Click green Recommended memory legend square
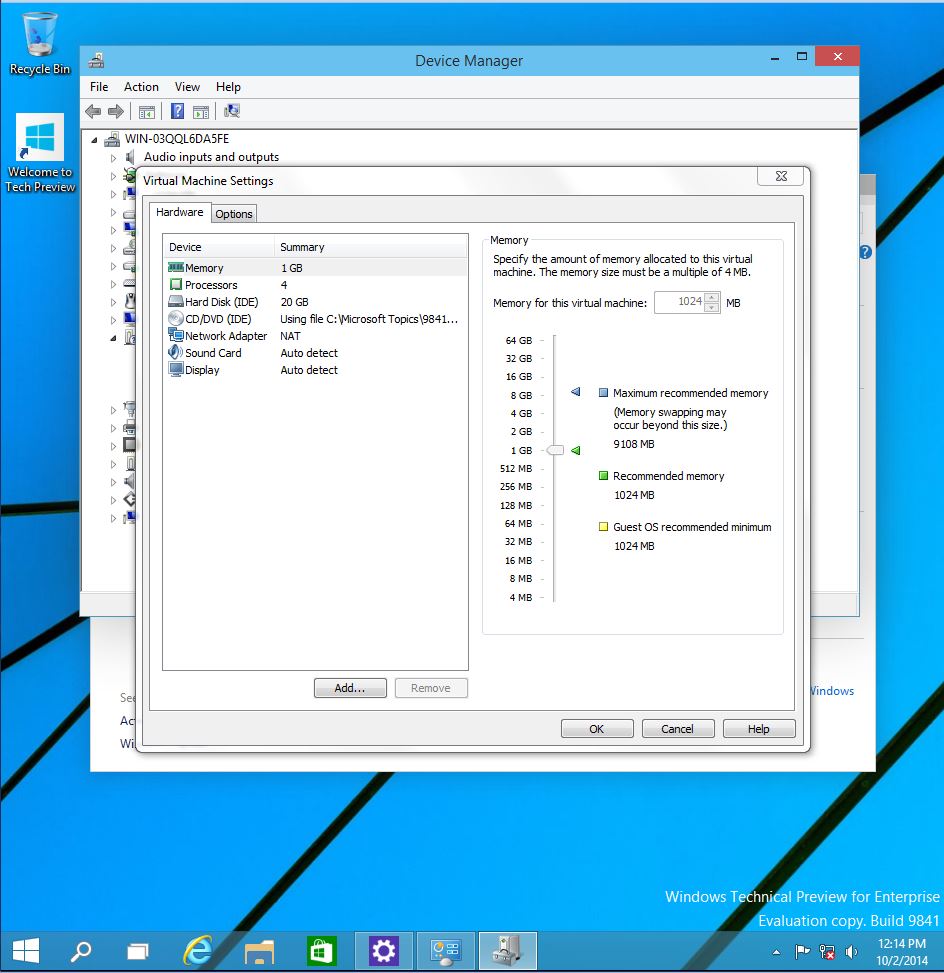Screen dimensions: 944x973 (603, 475)
